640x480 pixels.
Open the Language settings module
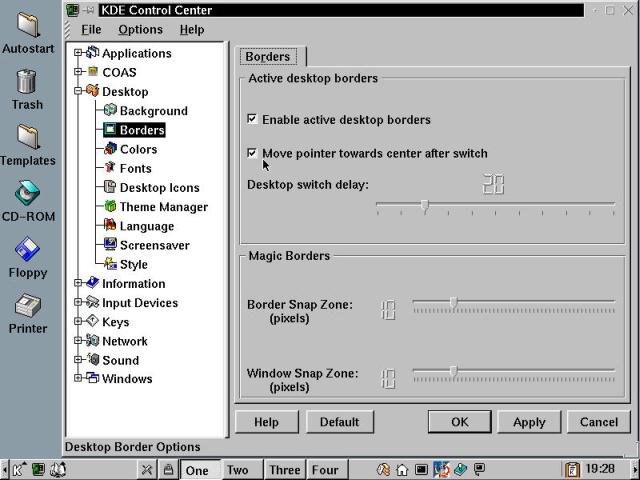(146, 226)
